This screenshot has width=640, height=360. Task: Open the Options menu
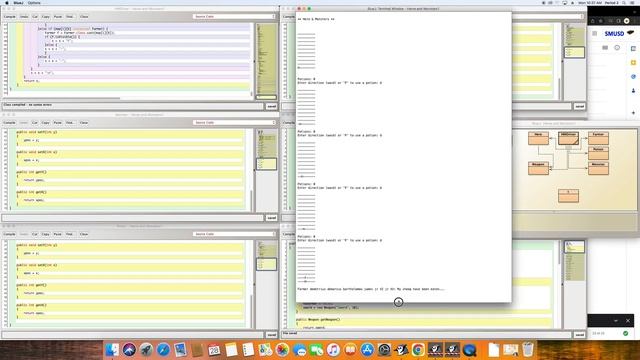(x=34, y=3)
